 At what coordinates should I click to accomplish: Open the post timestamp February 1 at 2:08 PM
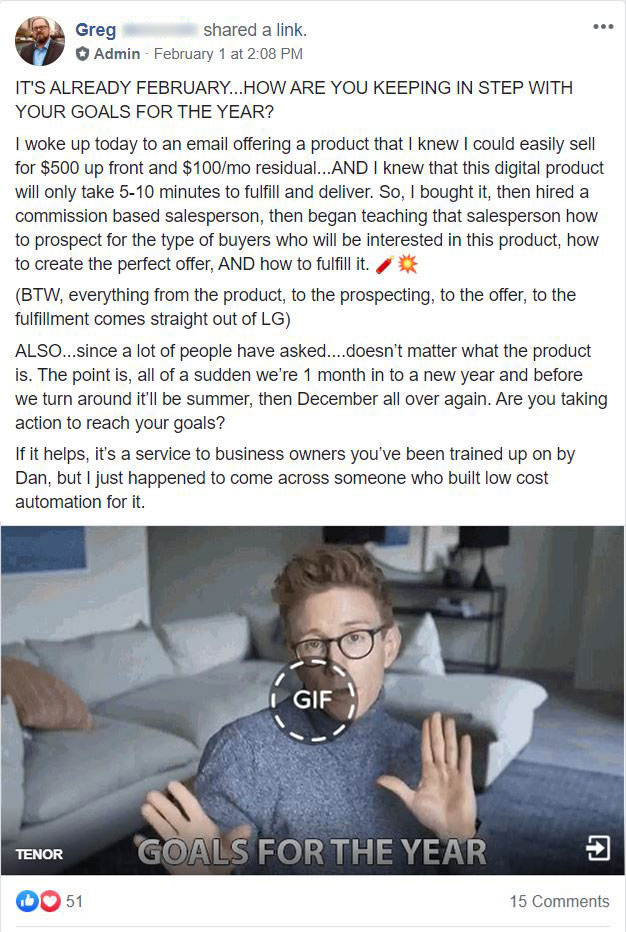pyautogui.click(x=228, y=54)
